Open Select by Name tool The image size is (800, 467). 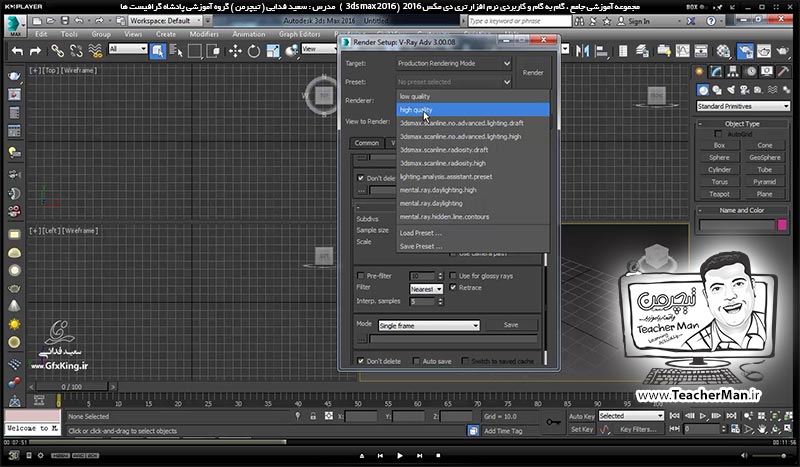pyautogui.click(x=176, y=51)
